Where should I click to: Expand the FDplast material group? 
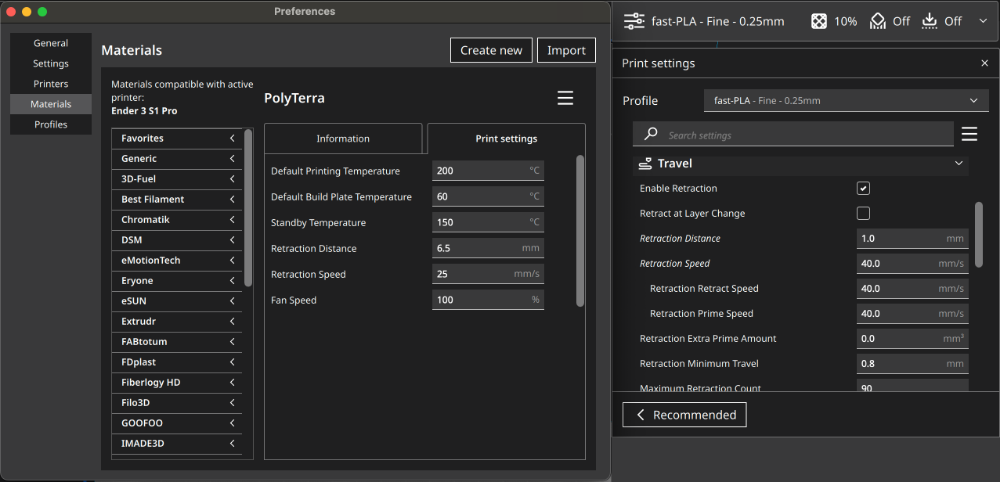177,362
